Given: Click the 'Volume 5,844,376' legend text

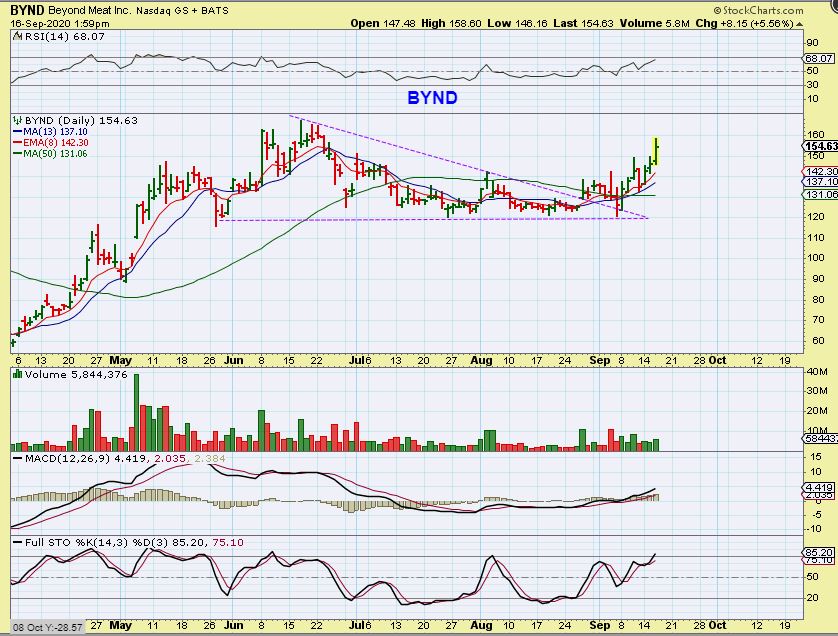Looking at the screenshot, I should (x=76, y=374).
